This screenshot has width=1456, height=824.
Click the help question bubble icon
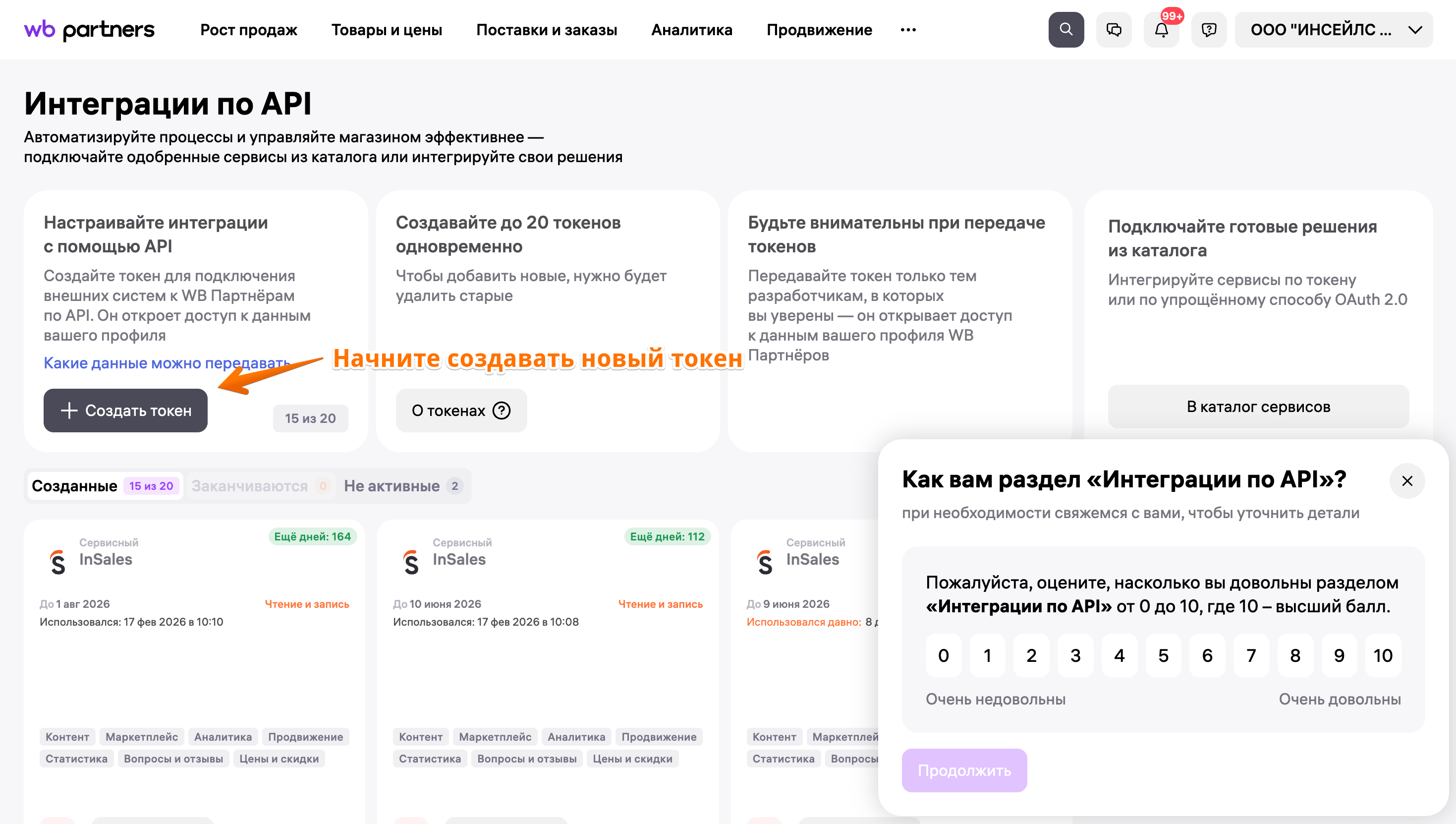[1209, 29]
